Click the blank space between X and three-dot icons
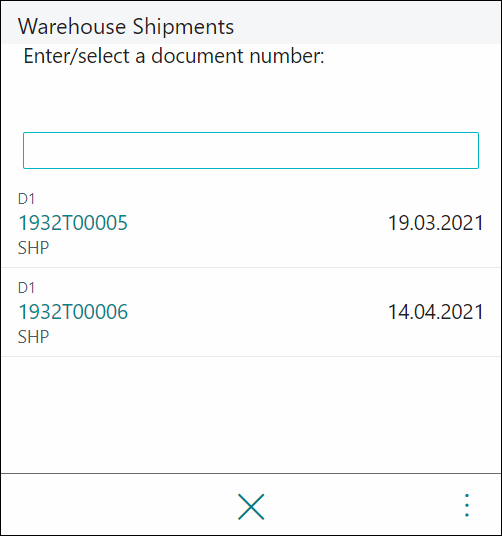Screen dimensions: 502x536 click(x=363, y=505)
